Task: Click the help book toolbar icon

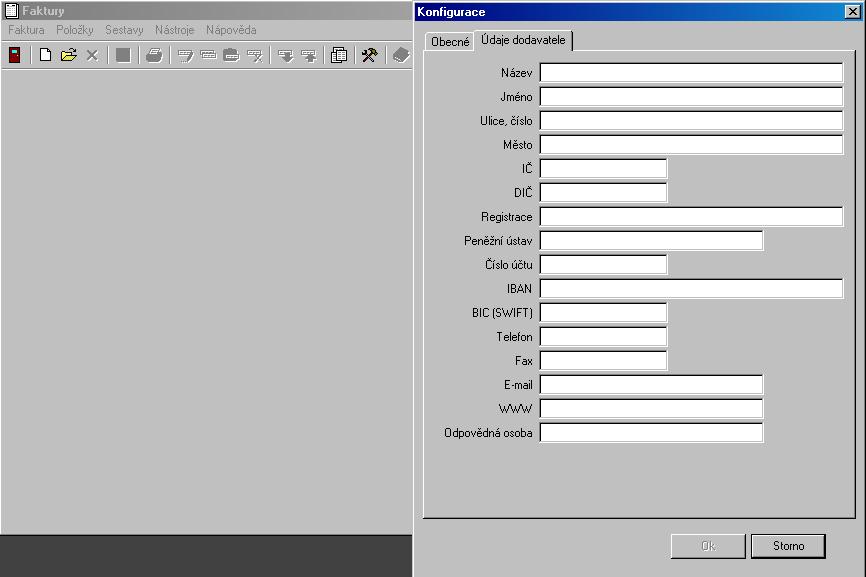Action: 401,55
